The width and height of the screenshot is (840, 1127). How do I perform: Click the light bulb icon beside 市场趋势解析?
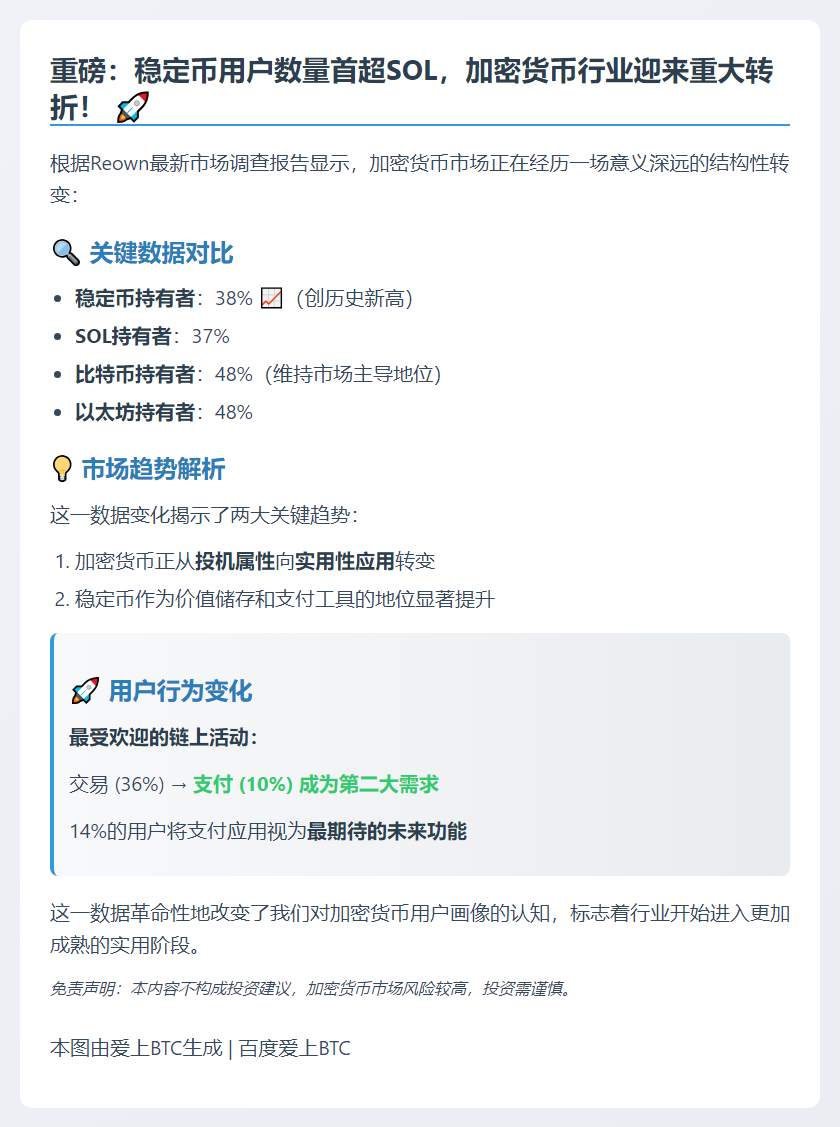pos(62,469)
